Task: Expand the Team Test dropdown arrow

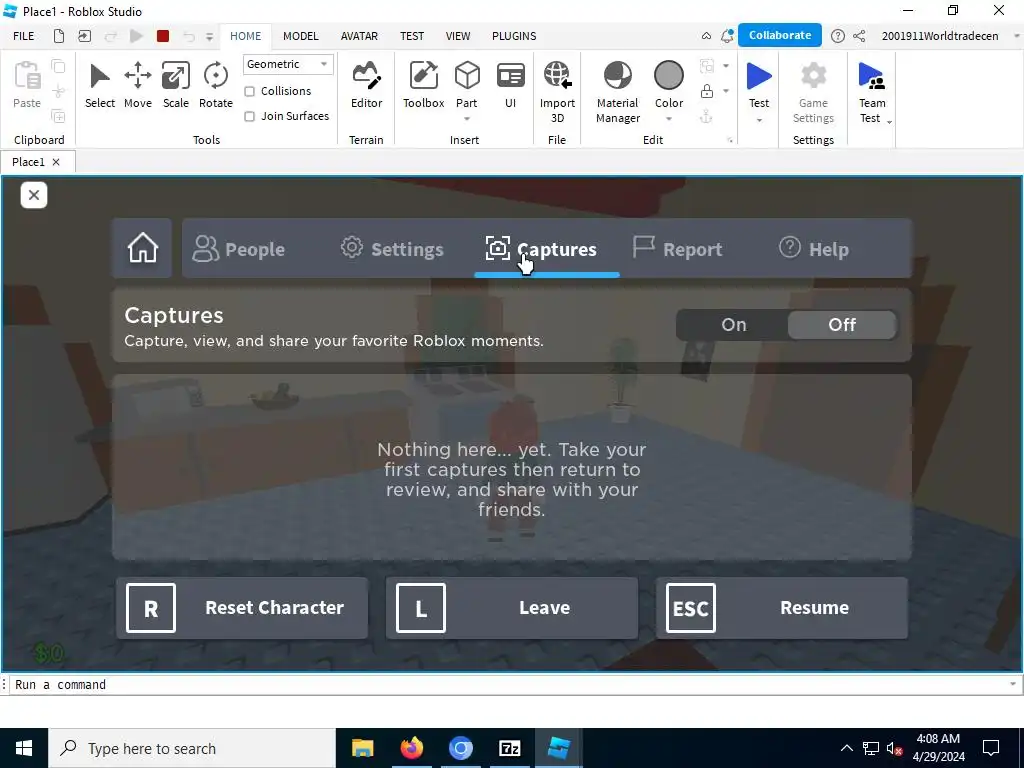Action: 889,122
